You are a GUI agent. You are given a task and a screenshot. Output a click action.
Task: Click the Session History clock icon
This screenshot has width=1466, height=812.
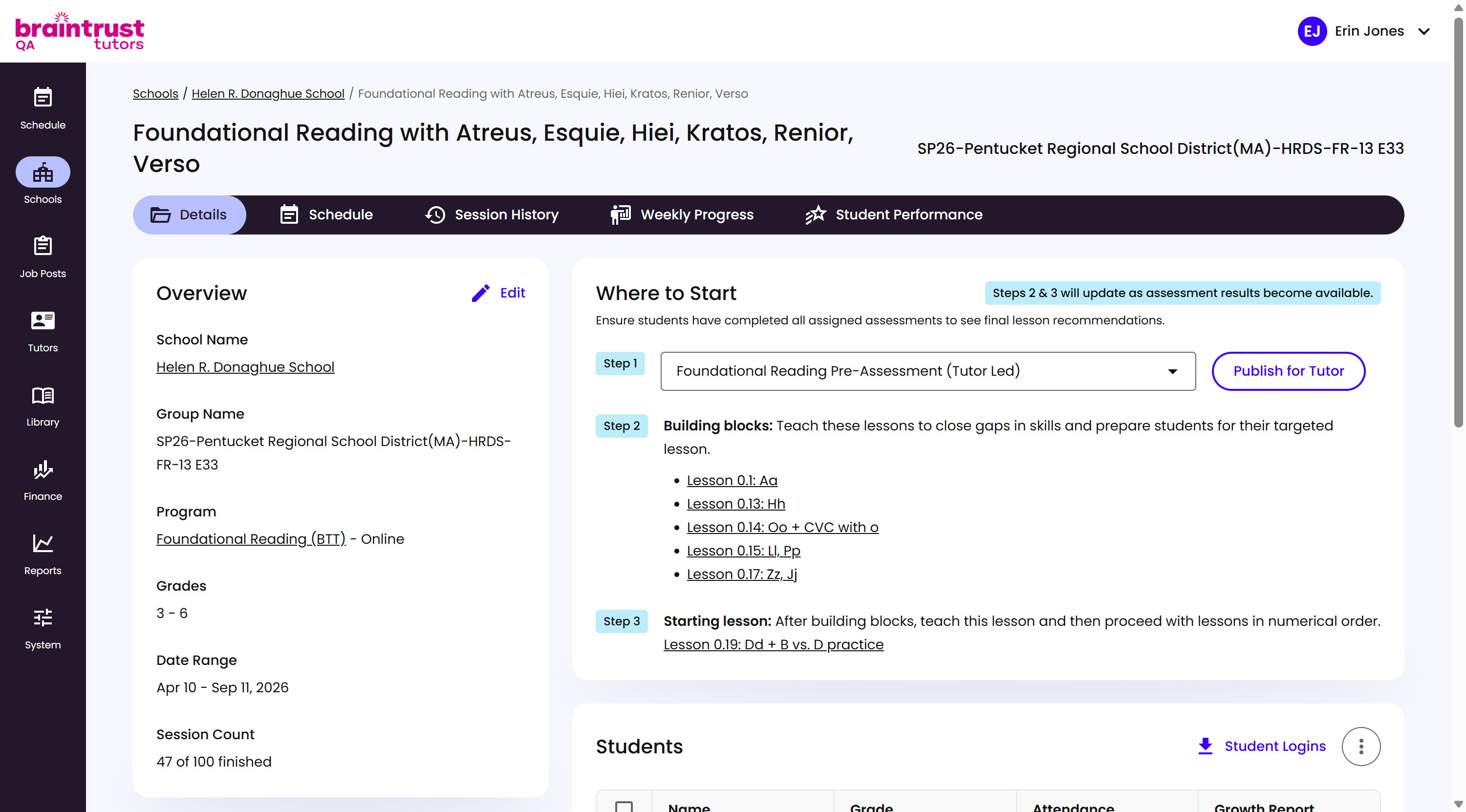click(x=435, y=214)
